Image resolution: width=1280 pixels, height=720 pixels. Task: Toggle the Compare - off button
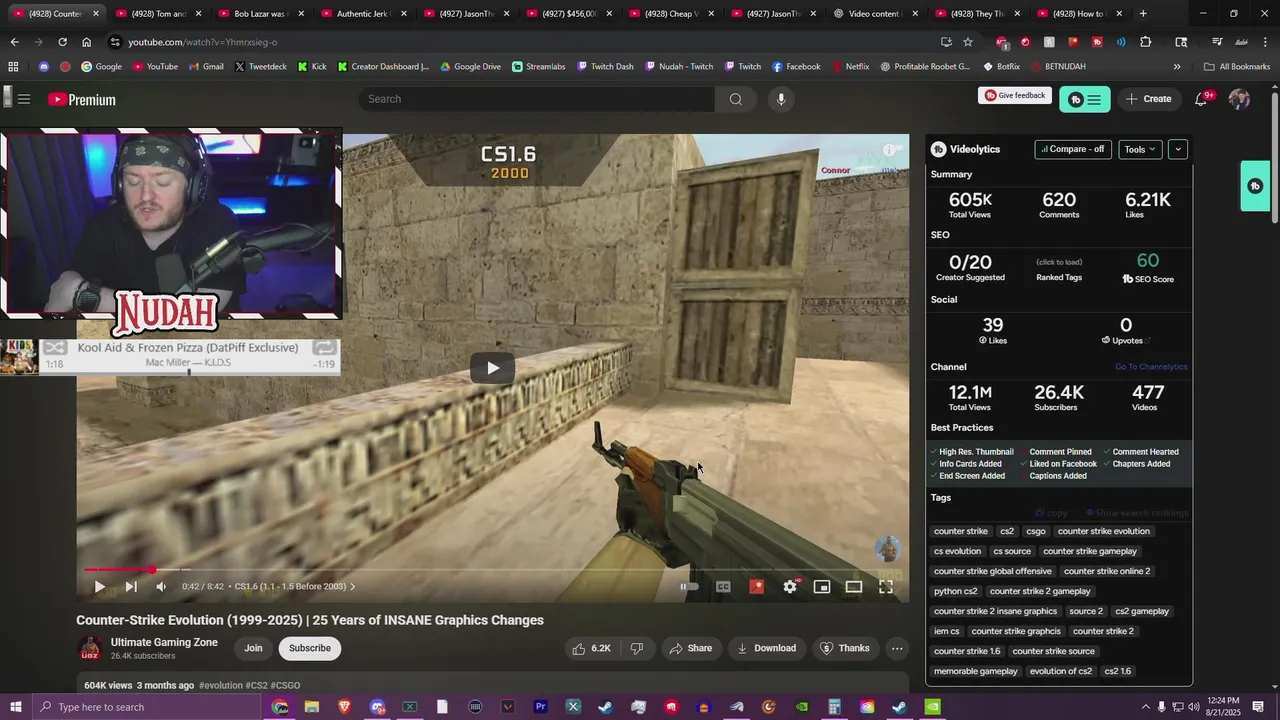tap(1073, 149)
